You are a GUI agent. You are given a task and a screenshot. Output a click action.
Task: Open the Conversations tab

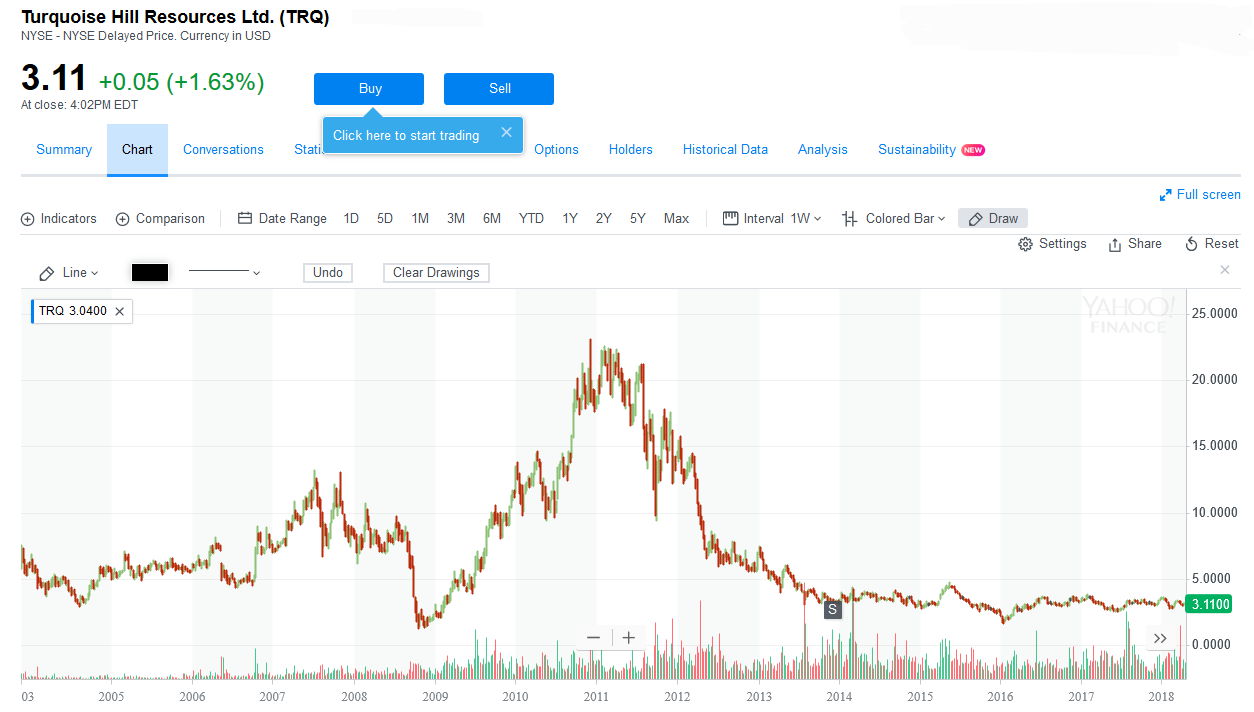point(222,149)
